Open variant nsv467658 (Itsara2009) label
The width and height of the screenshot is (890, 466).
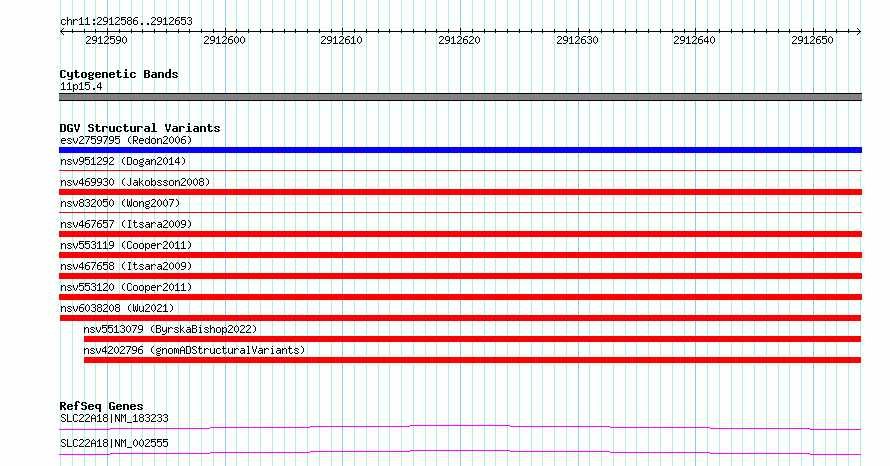(x=126, y=266)
